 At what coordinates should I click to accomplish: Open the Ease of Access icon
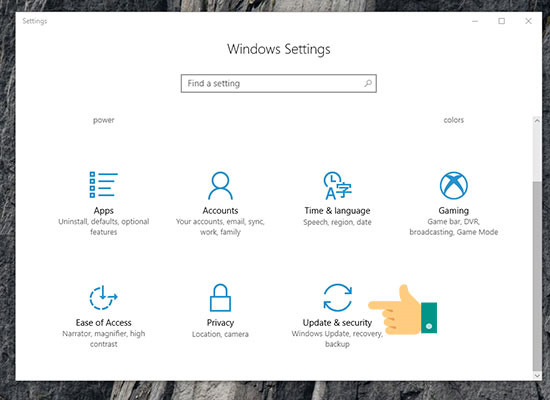pyautogui.click(x=103, y=298)
